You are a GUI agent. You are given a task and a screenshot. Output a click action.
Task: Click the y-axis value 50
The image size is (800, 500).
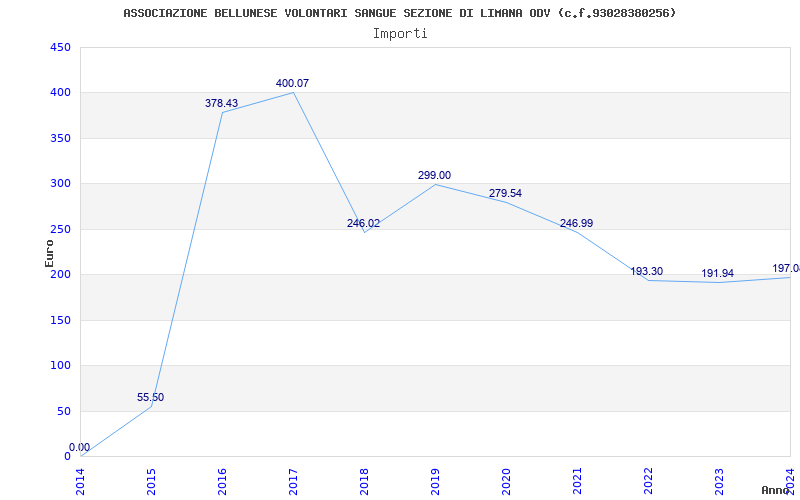pyautogui.click(x=63, y=411)
